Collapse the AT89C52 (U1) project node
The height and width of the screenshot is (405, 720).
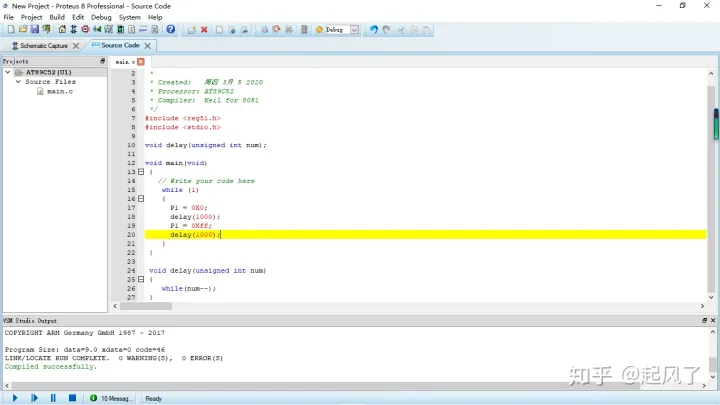(7, 73)
